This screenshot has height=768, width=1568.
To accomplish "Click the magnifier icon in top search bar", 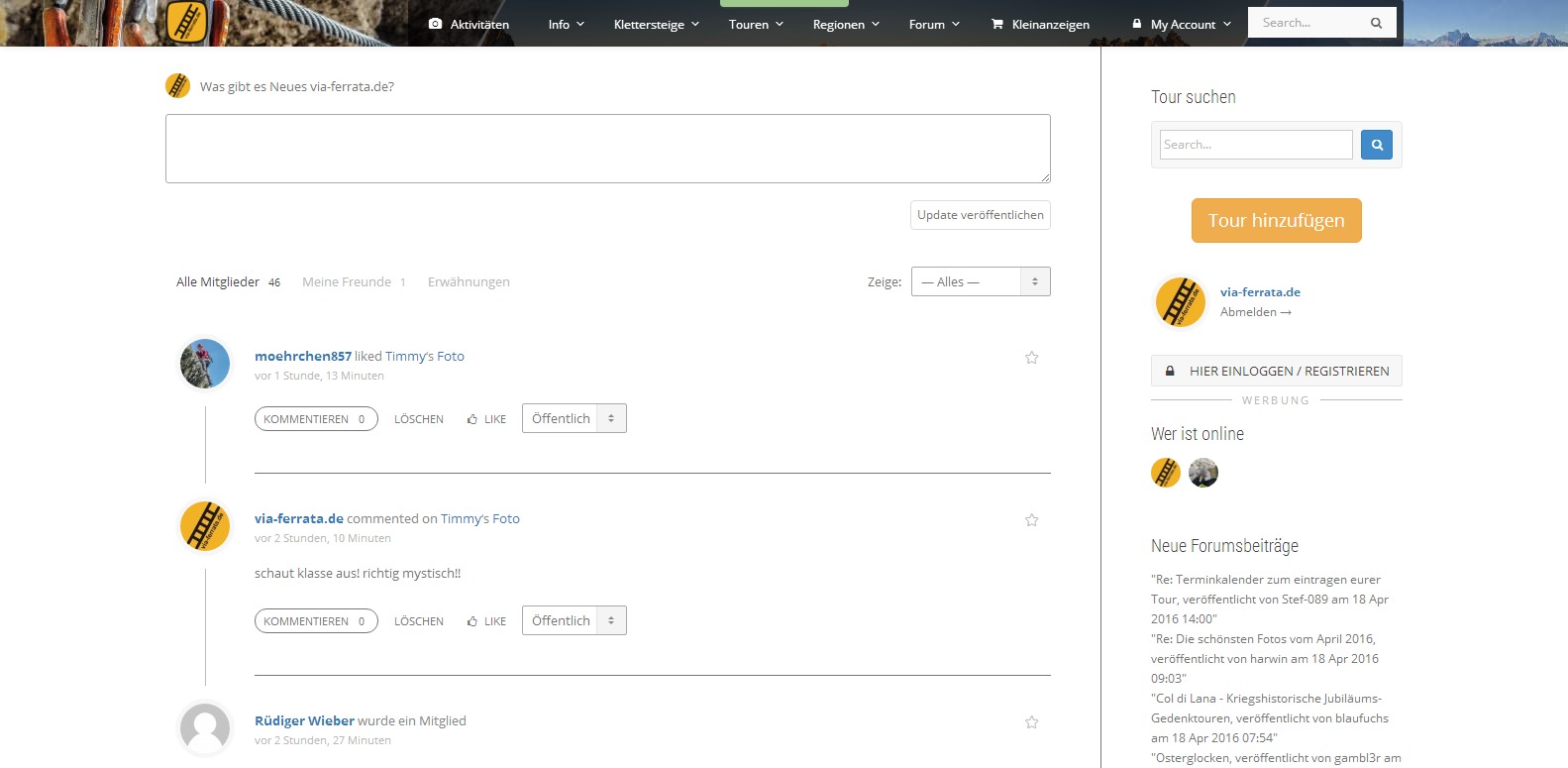I will pyautogui.click(x=1376, y=23).
